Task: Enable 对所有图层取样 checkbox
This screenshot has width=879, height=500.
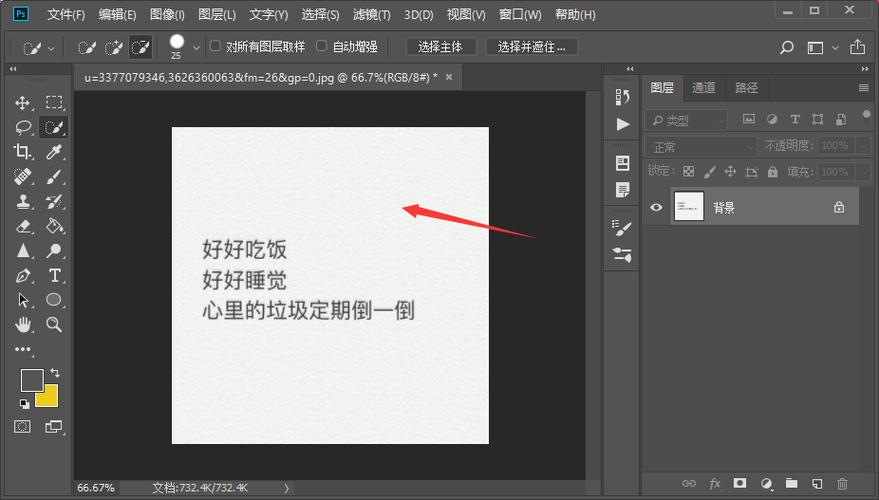Action: coord(215,46)
